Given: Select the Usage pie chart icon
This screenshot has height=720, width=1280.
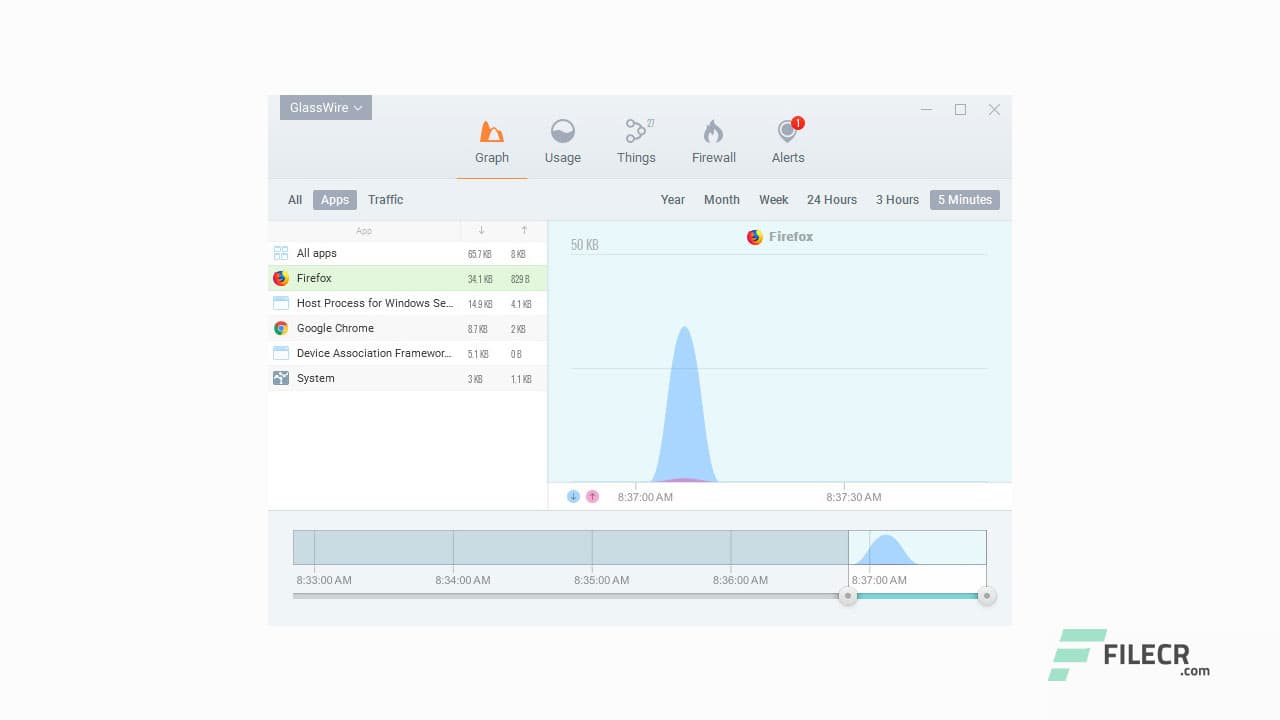Looking at the screenshot, I should [562, 131].
